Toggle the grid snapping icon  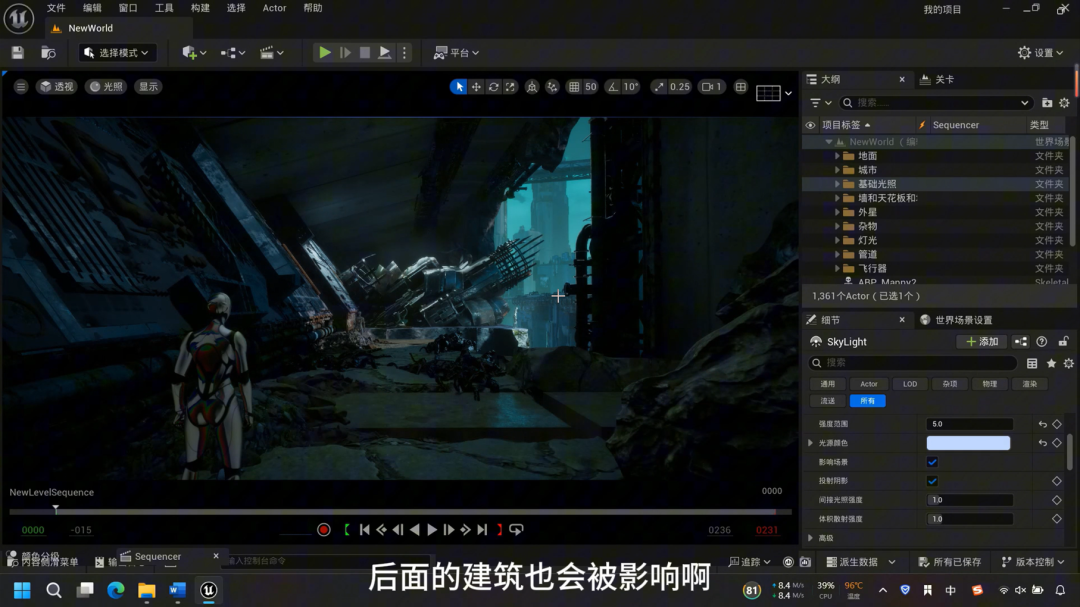pyautogui.click(x=574, y=87)
